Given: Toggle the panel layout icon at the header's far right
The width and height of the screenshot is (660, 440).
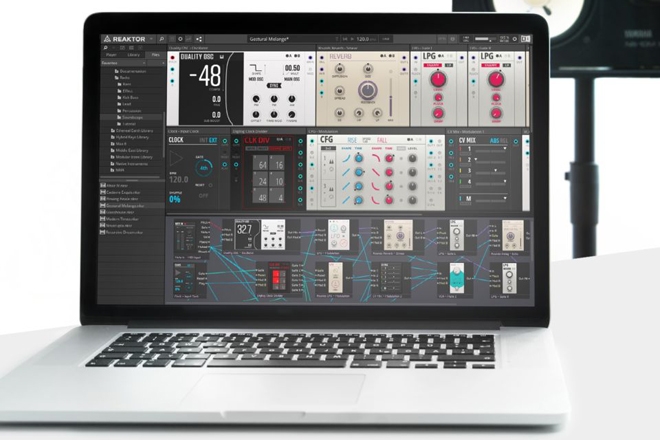Looking at the screenshot, I should pos(525,39).
